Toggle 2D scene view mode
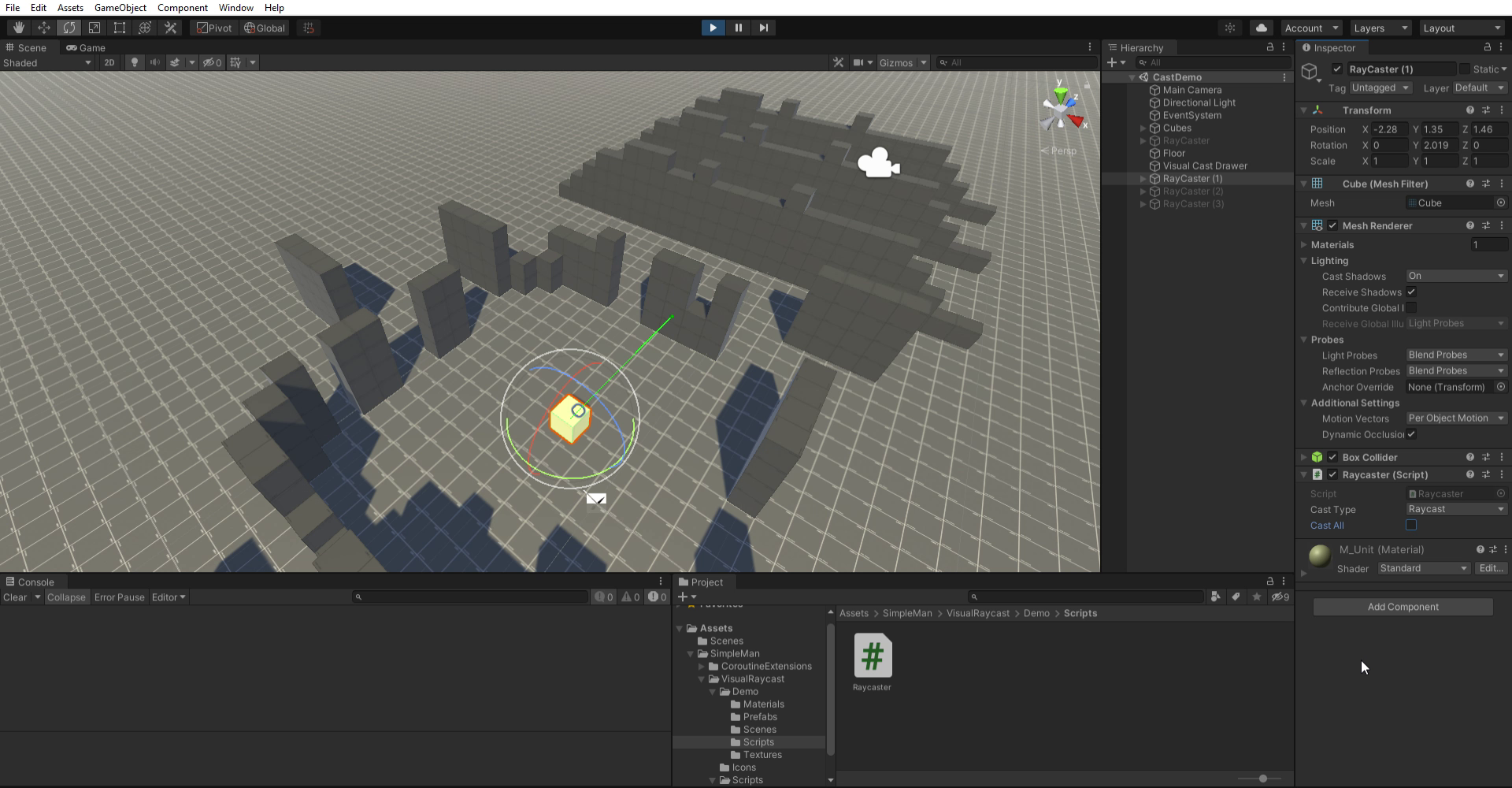Viewport: 1512px width, 788px height. [x=109, y=62]
